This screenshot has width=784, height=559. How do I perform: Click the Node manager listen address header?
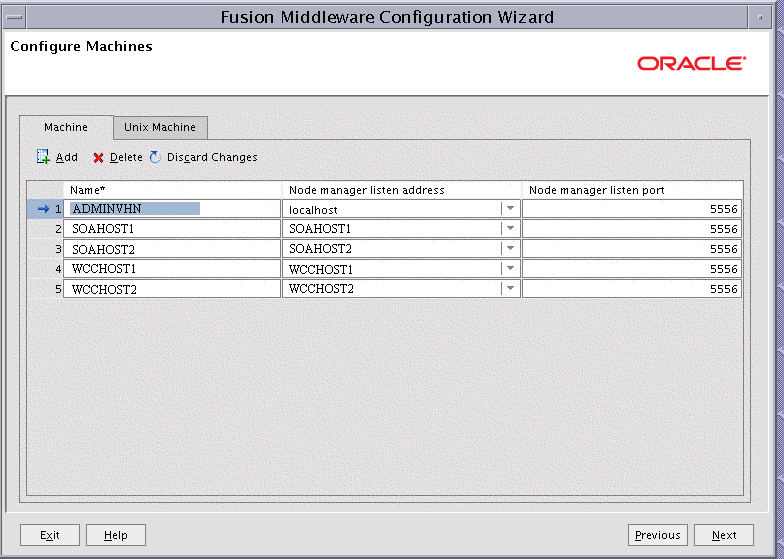coord(402,190)
